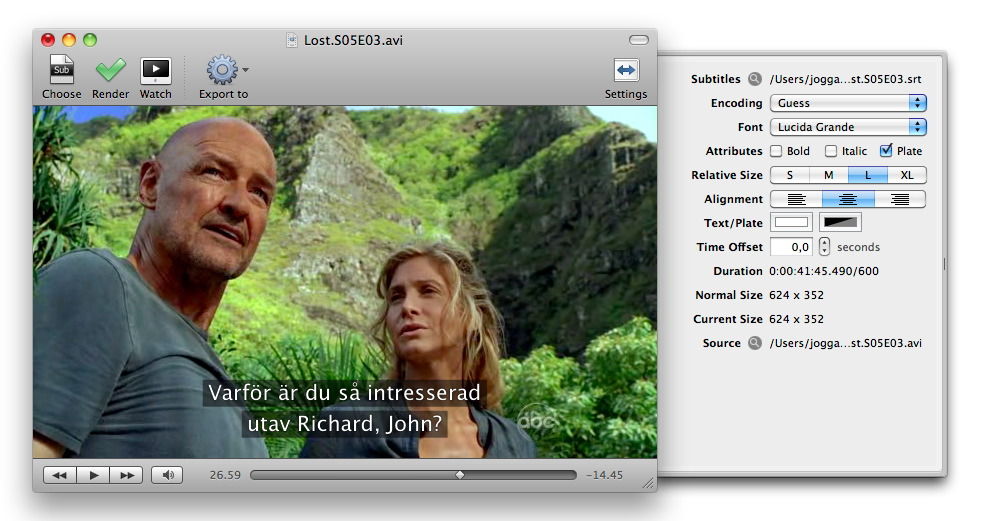Screen dimensions: 983x521
Task: Click the Duration value 0:00:41:45.490/600
Action: [x=824, y=271]
